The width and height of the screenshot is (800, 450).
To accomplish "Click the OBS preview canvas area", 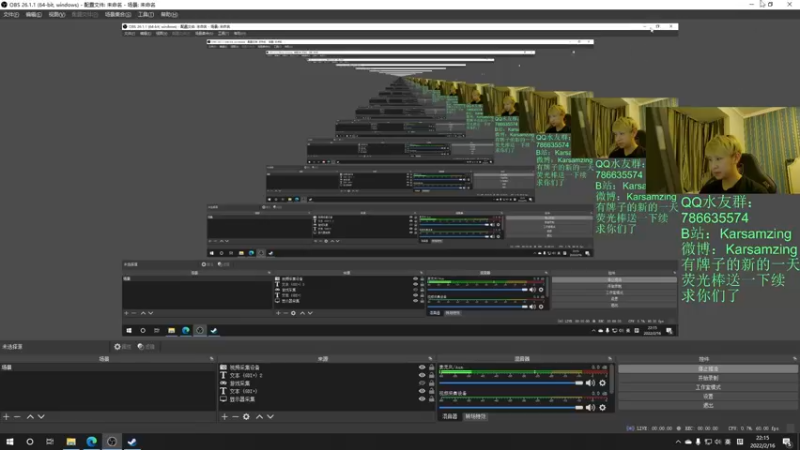I will (x=399, y=180).
